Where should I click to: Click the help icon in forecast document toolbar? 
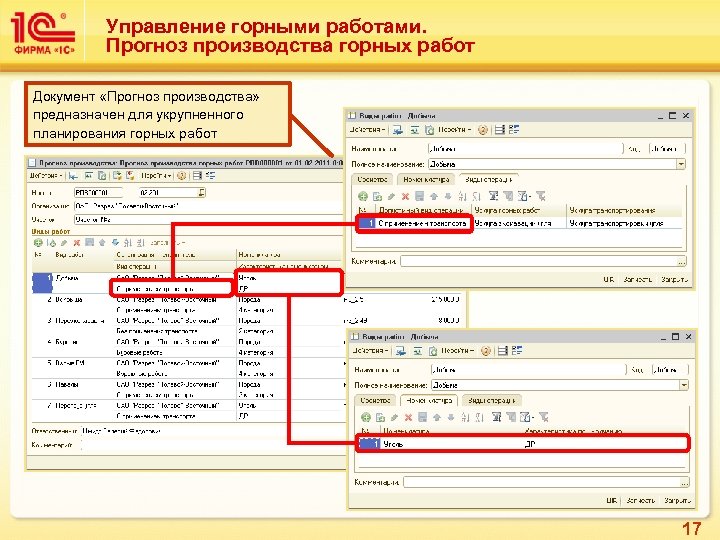(182, 176)
